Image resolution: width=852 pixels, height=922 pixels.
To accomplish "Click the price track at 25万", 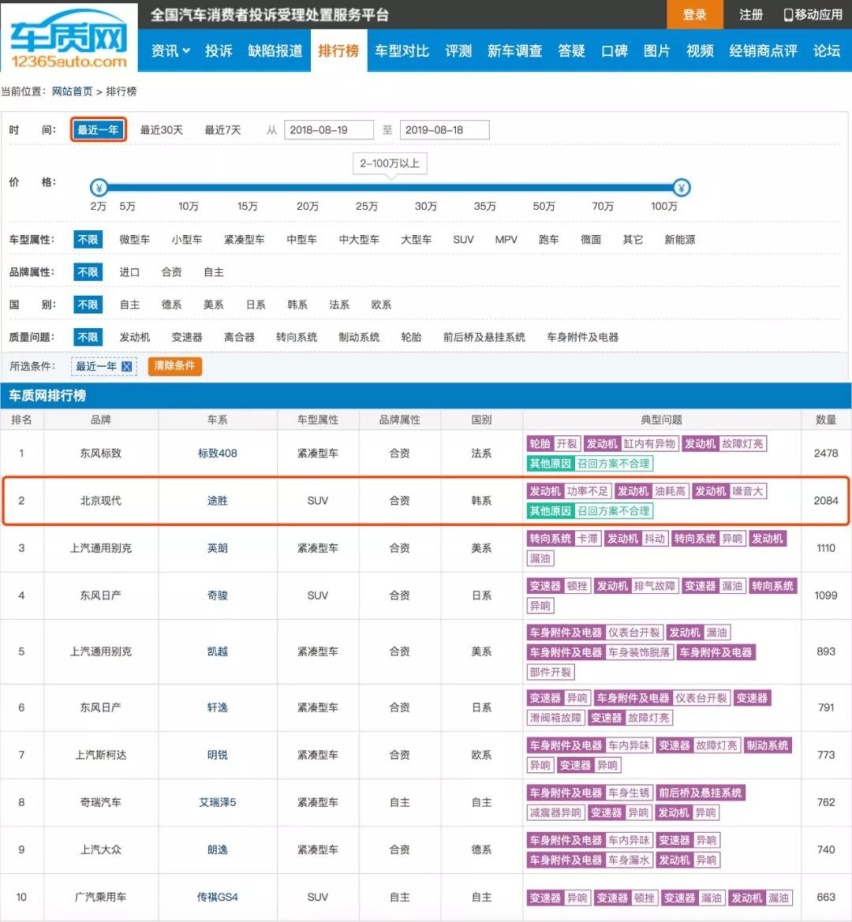I will click(x=366, y=188).
